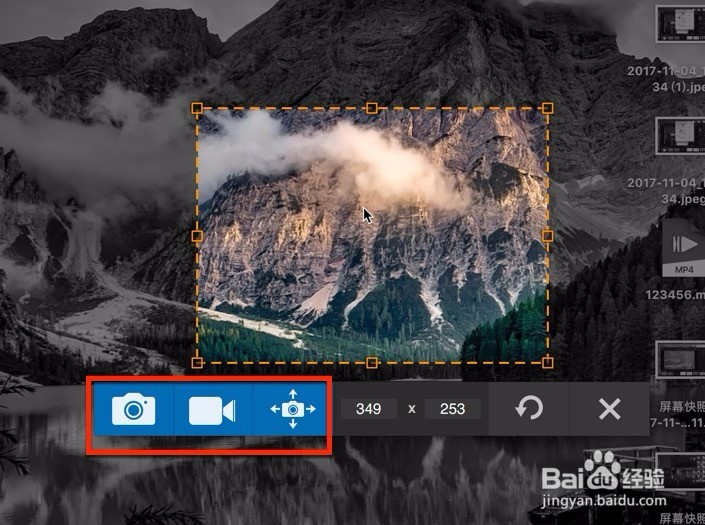Screen dimensions: 705x525
Task: Grab the top-center selection handle
Action: [x=372, y=108]
